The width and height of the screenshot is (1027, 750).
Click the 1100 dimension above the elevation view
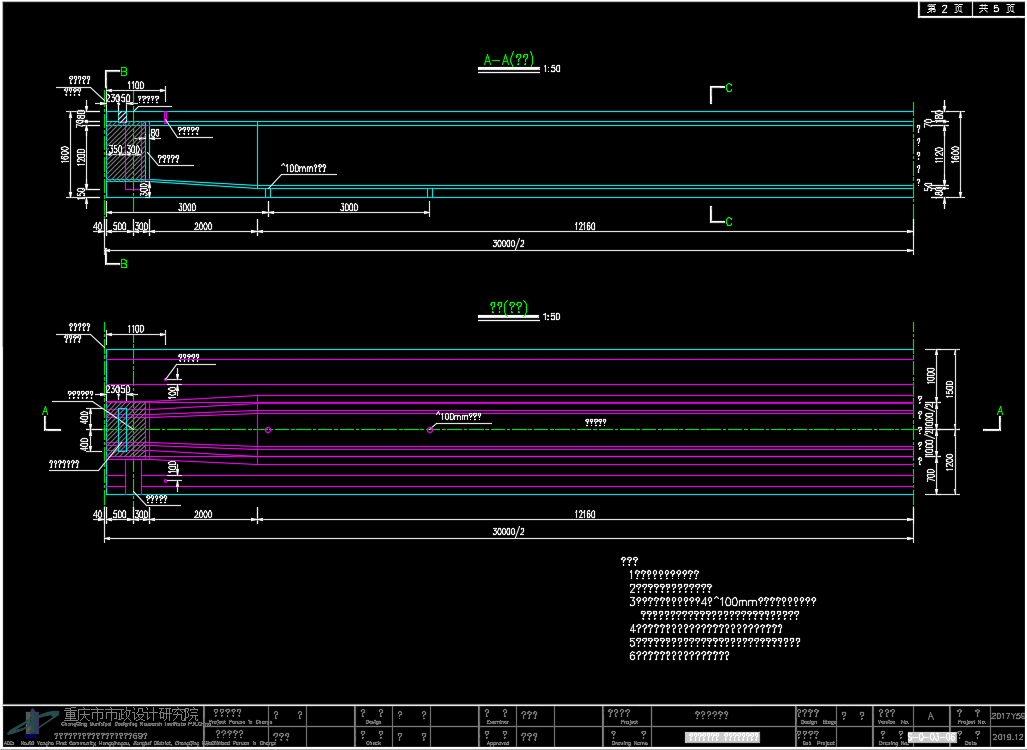(x=136, y=86)
